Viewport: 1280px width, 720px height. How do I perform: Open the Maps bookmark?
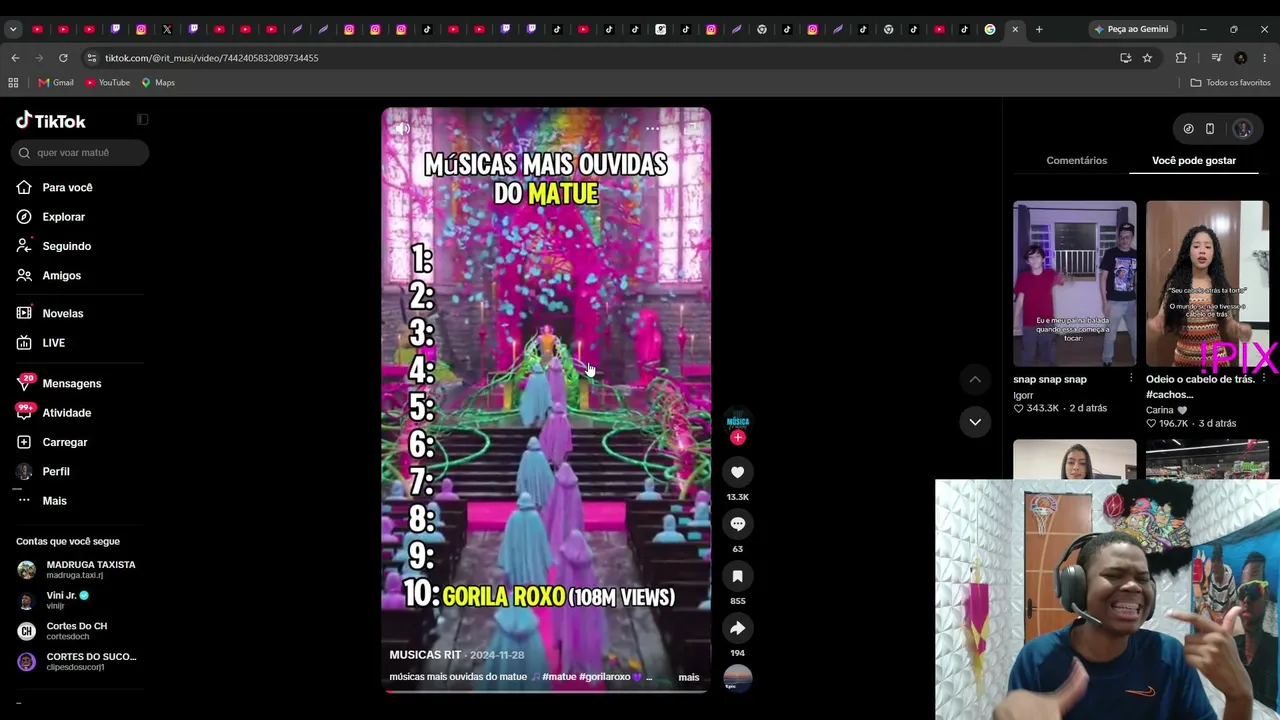[158, 83]
